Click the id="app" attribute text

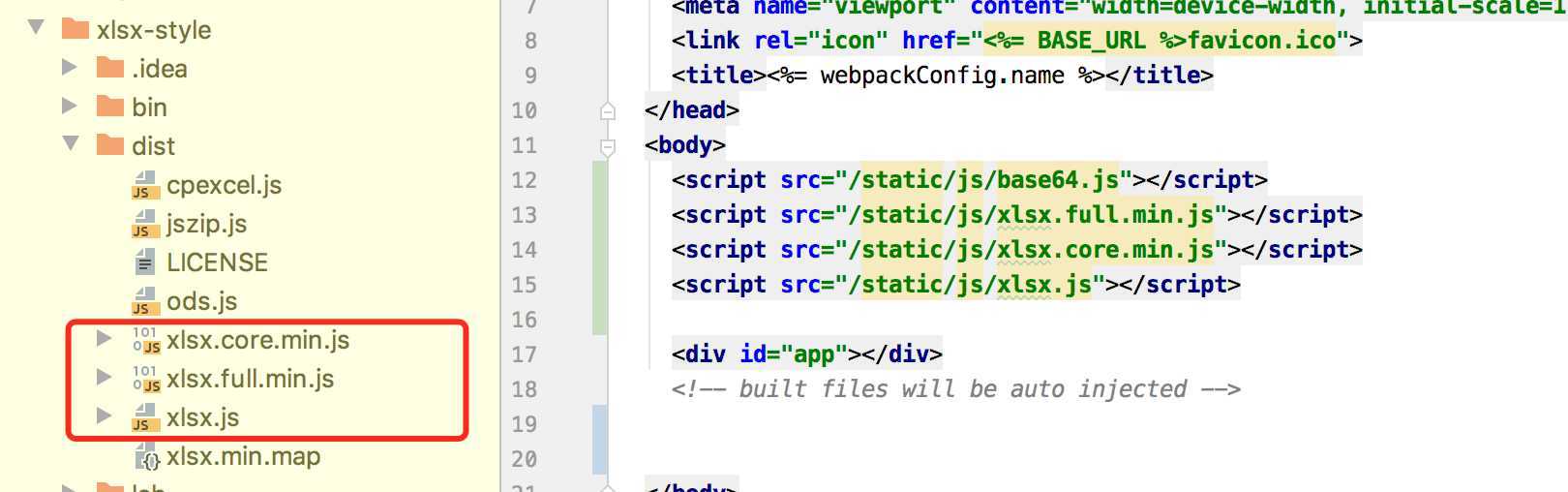click(794, 354)
